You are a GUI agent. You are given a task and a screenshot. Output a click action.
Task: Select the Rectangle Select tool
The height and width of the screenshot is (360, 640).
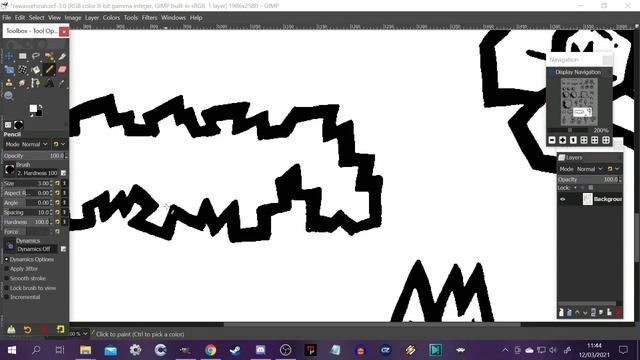[22, 56]
